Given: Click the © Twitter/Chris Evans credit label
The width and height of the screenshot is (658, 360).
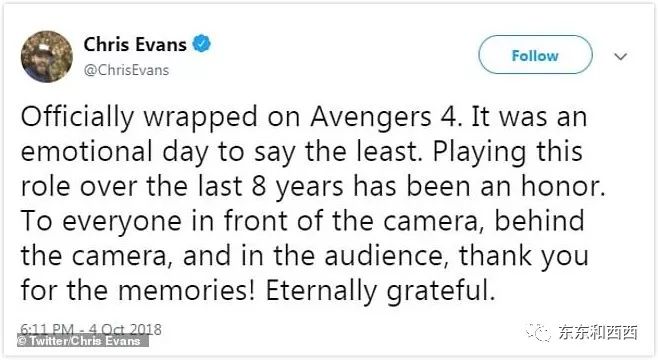Looking at the screenshot, I should 83,341.
